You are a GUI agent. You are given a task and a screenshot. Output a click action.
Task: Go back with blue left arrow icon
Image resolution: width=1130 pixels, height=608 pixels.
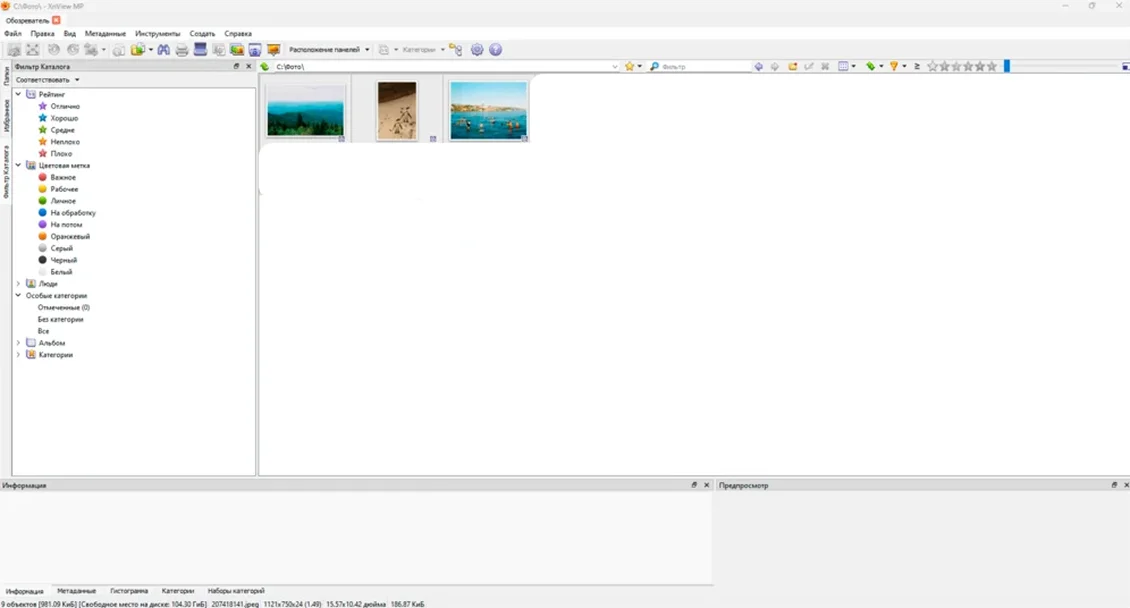pos(758,66)
